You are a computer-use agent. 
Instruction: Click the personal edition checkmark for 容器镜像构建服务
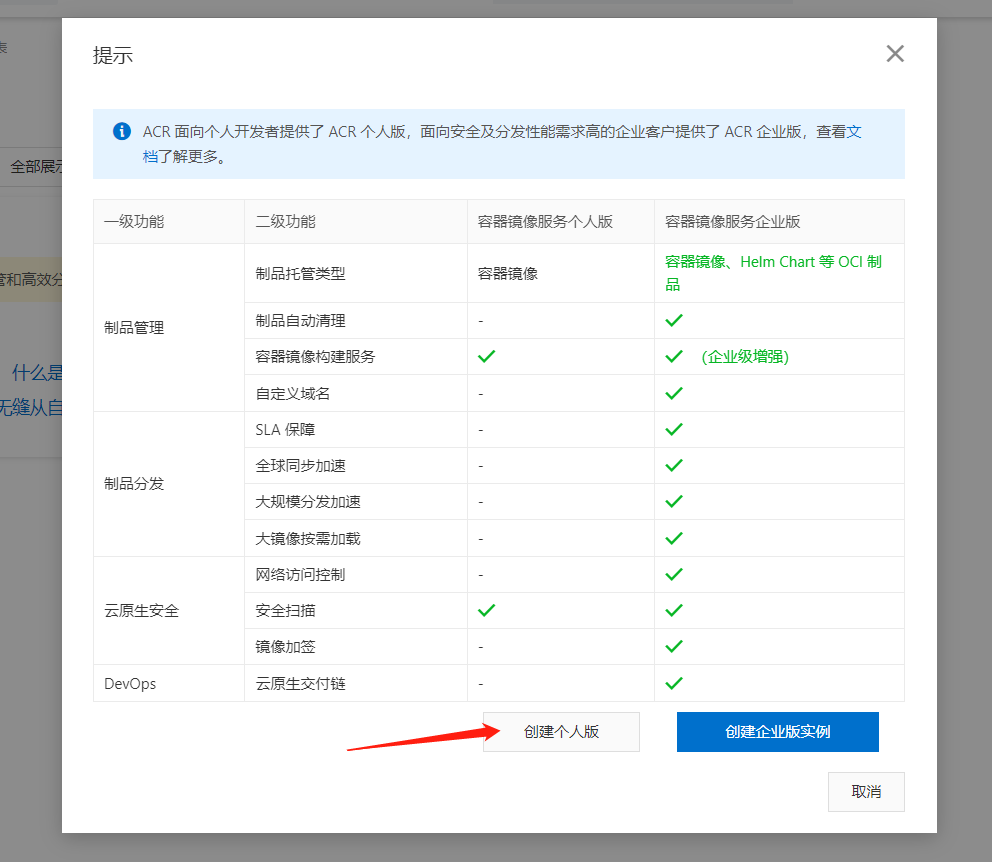tap(487, 356)
